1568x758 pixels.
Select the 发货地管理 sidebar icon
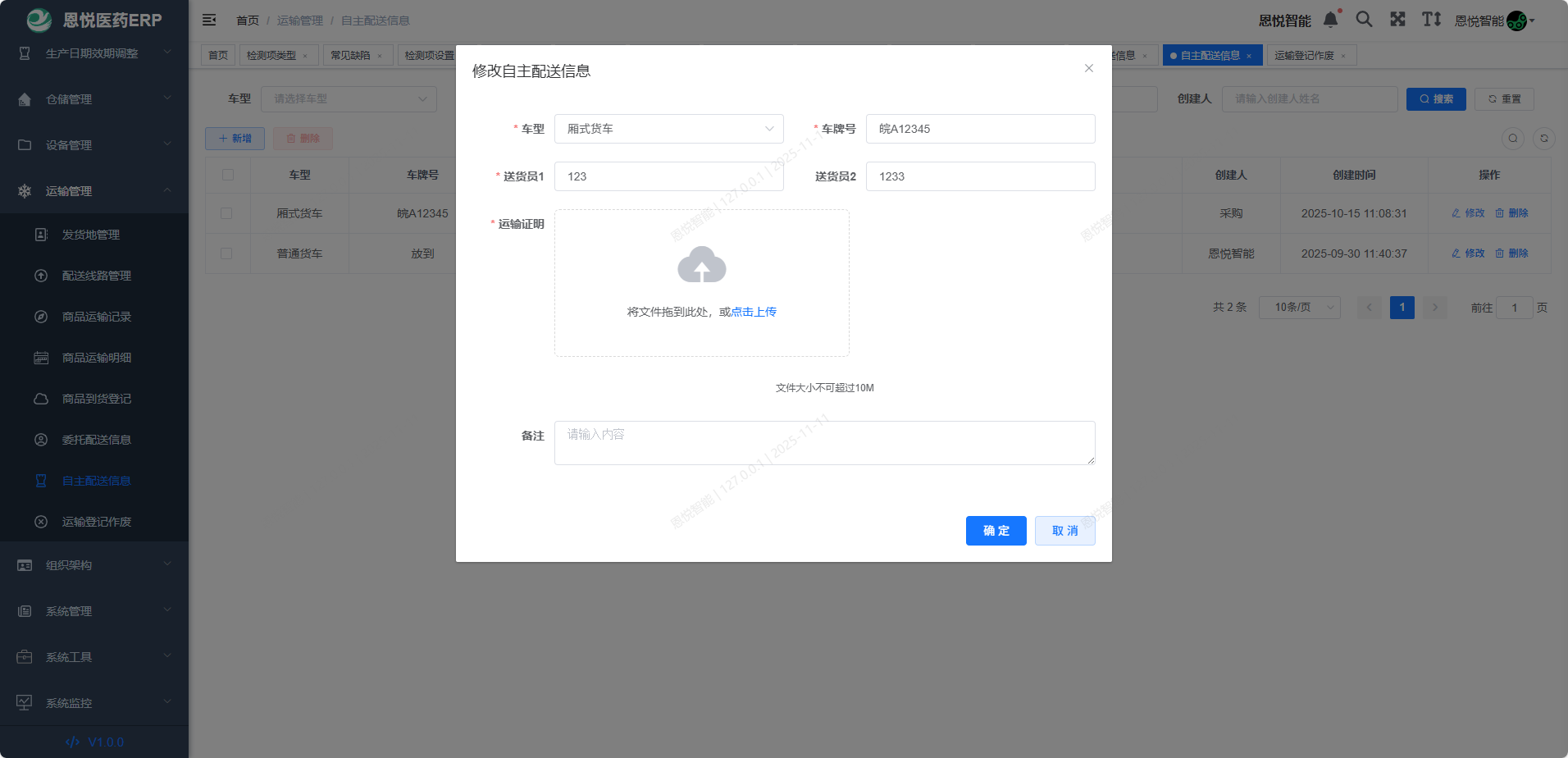click(41, 235)
